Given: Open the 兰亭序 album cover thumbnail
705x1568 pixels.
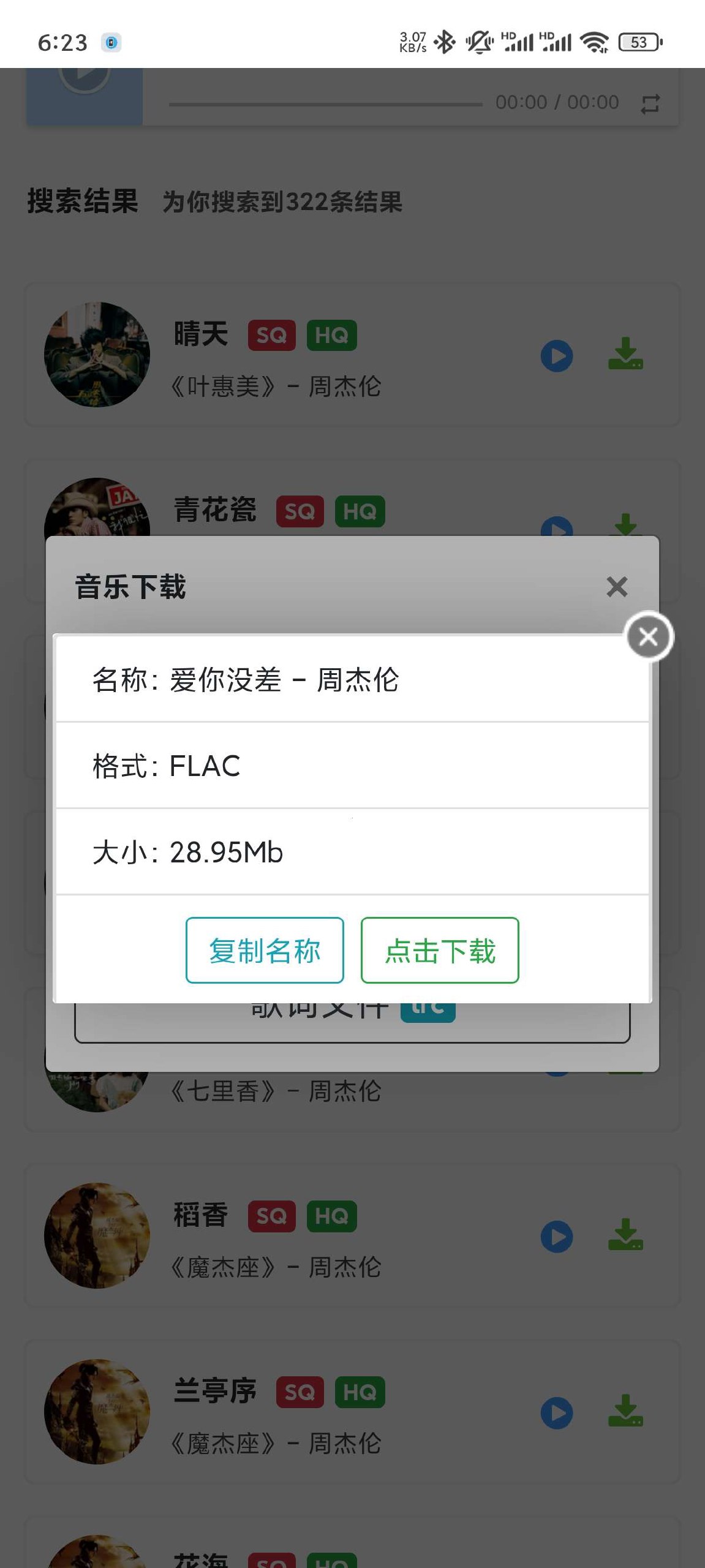Looking at the screenshot, I should click(97, 1412).
